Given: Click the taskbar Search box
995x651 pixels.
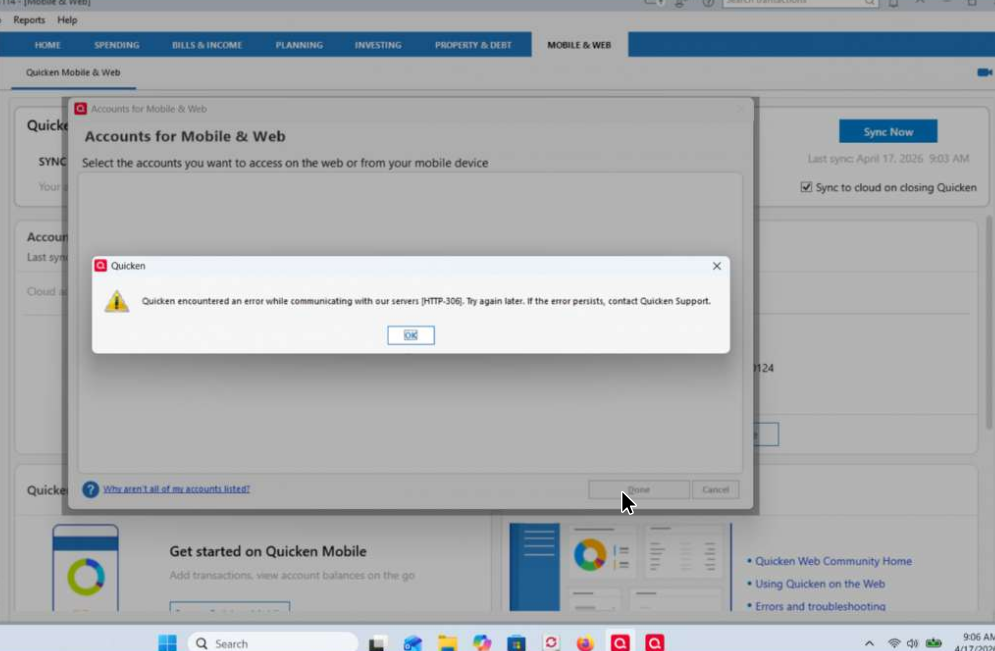Looking at the screenshot, I should click(273, 643).
